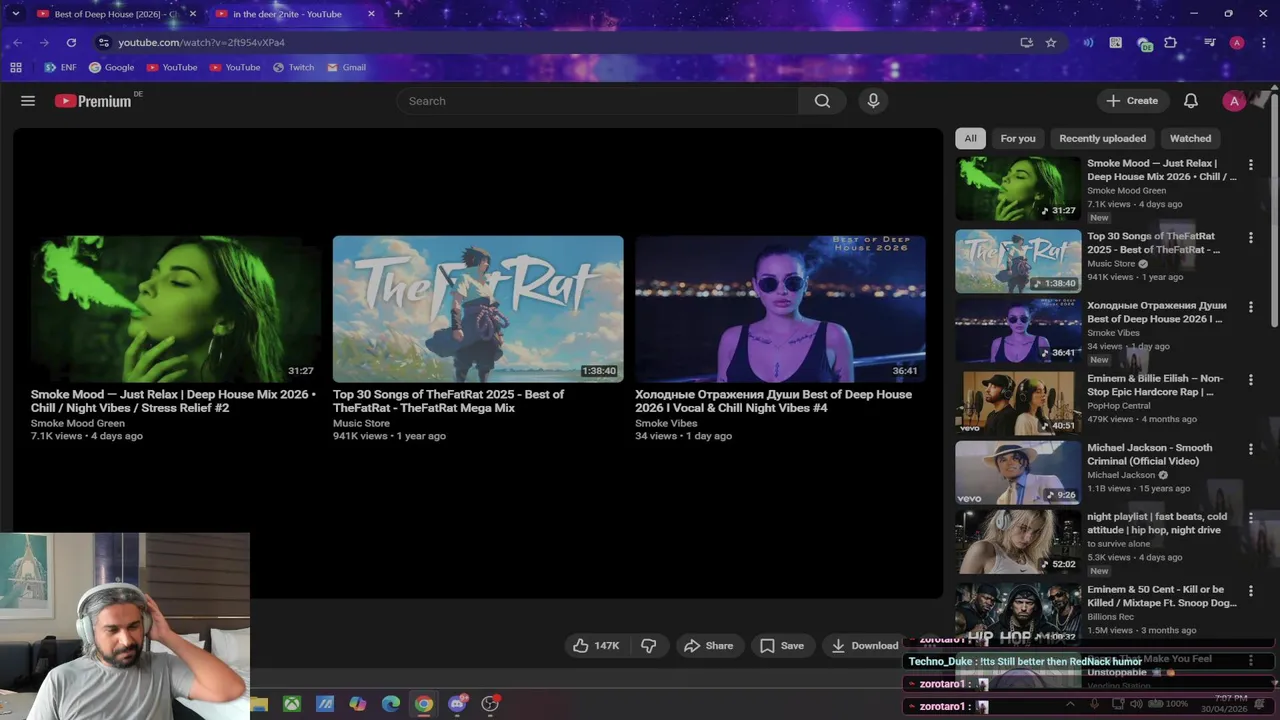Screen dimensions: 1280x720
Task: Click the YouTube search input field
Action: click(598, 101)
